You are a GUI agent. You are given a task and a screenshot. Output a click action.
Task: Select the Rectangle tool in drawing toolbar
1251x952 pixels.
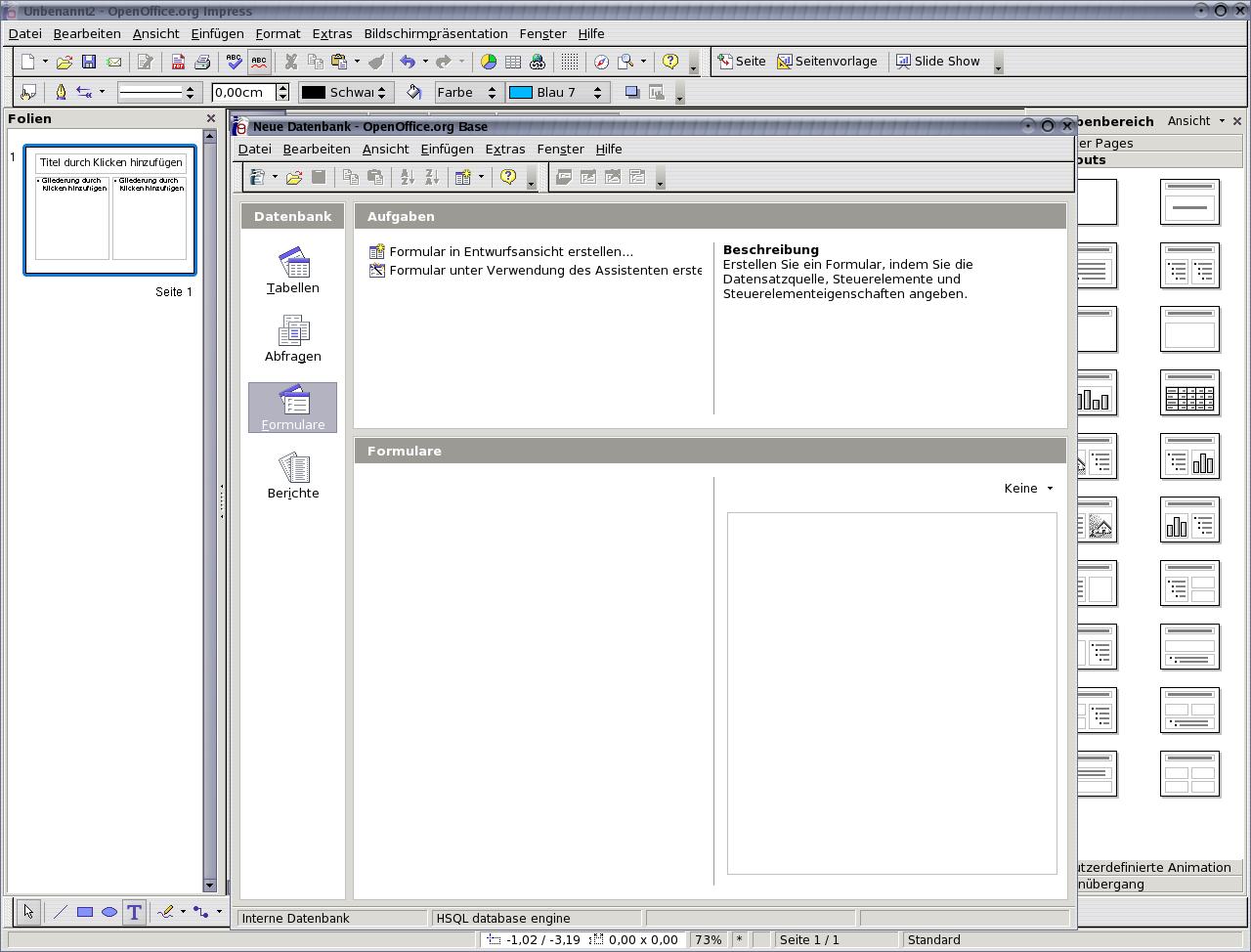click(85, 912)
